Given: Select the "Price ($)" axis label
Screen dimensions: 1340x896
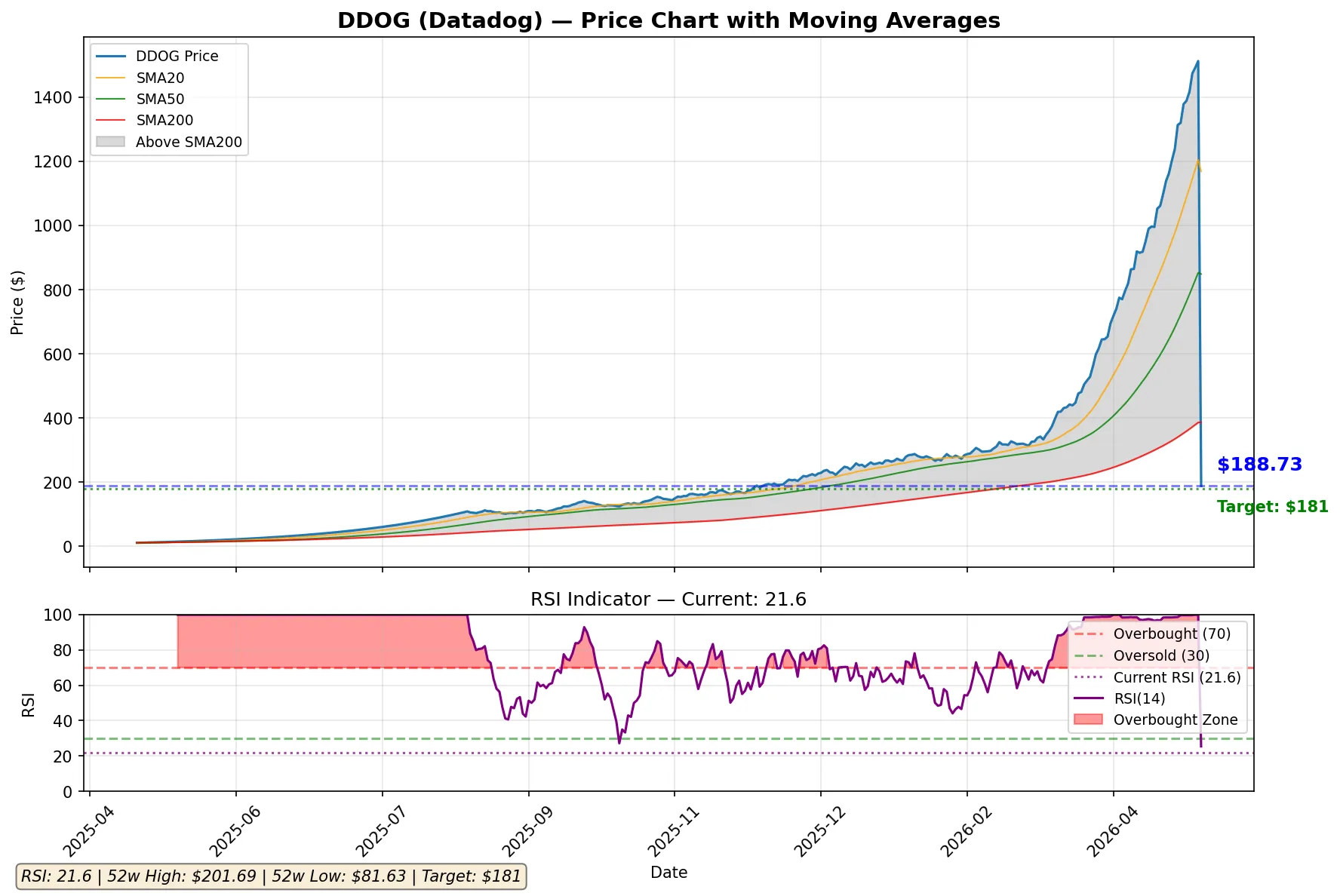Looking at the screenshot, I should point(17,302).
